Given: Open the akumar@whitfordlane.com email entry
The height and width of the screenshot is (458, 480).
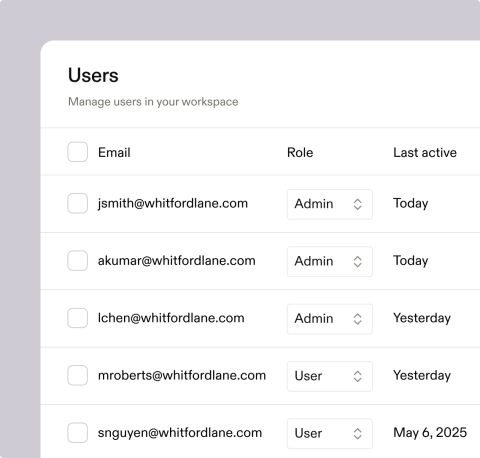Looking at the screenshot, I should [x=177, y=261].
